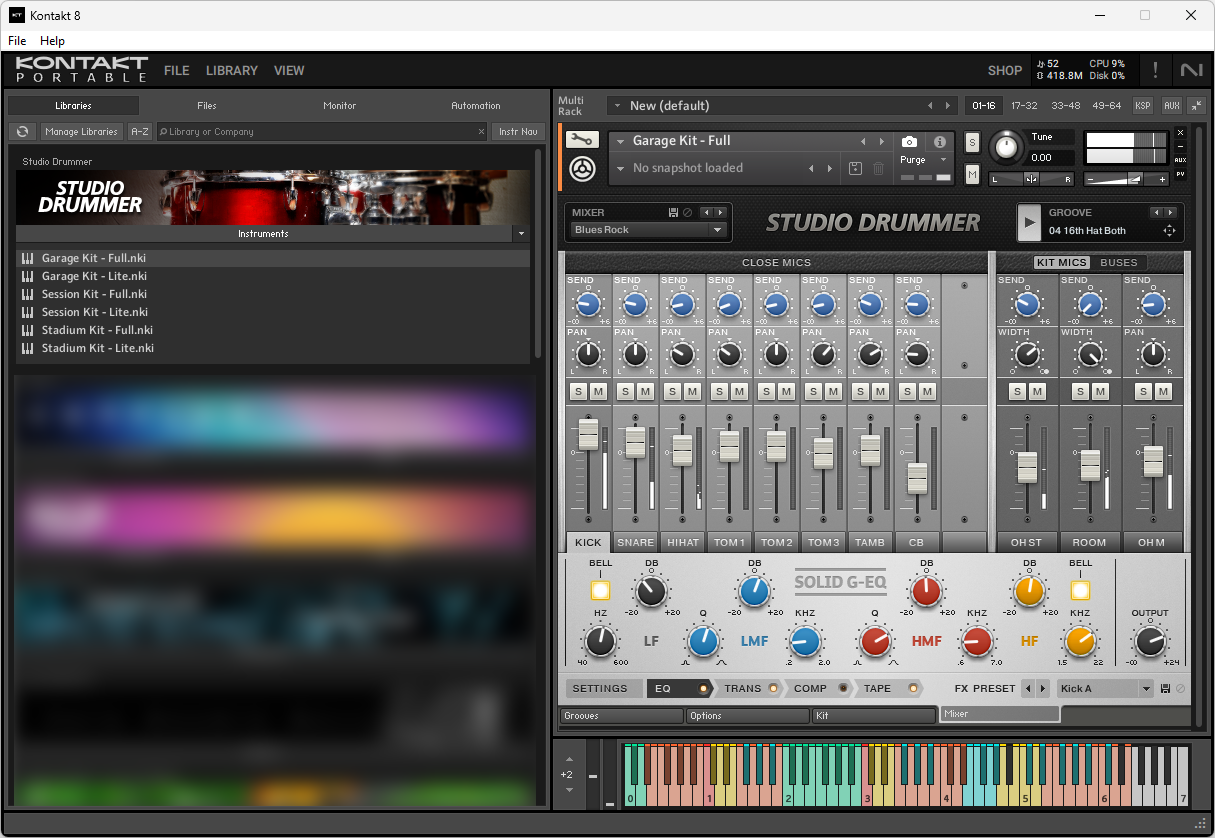This screenshot has width=1215, height=838.
Task: Center the instrument pan
Action: coord(1031,179)
